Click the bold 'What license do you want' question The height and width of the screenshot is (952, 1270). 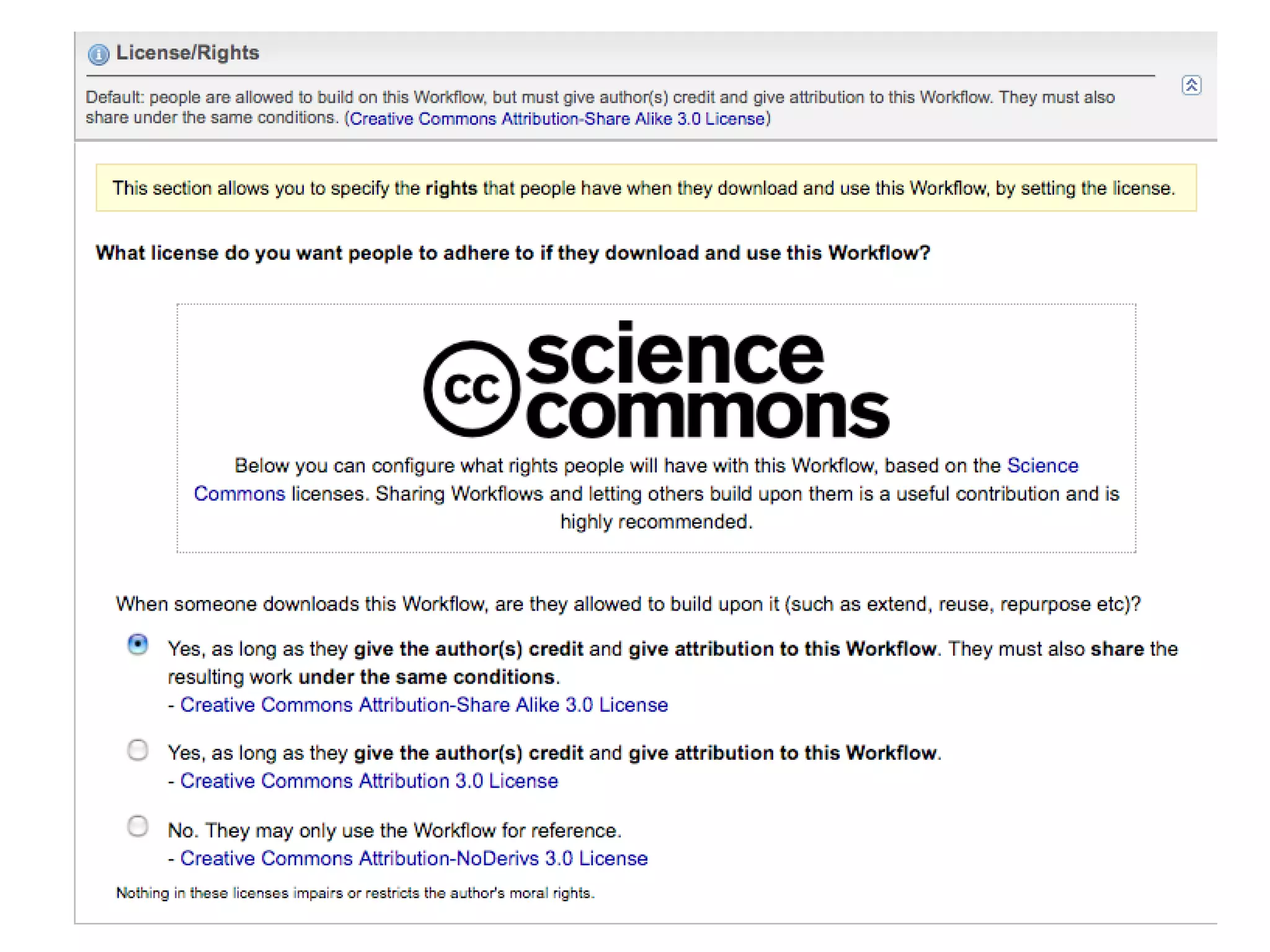point(512,253)
